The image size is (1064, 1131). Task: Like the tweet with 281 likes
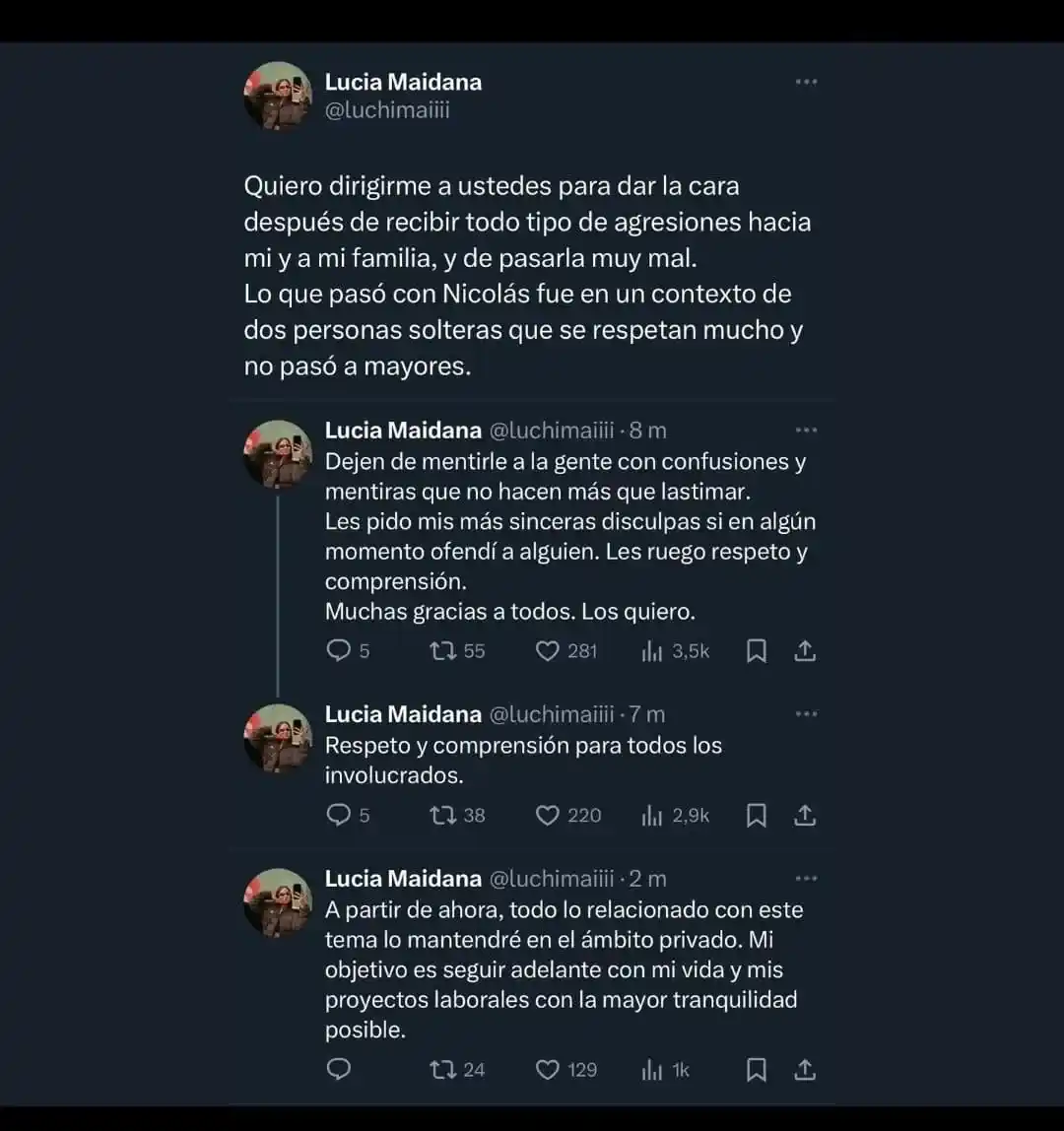[548, 651]
